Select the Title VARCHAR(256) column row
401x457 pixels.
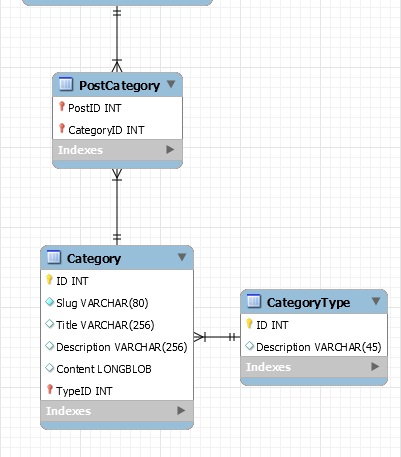pos(117,325)
